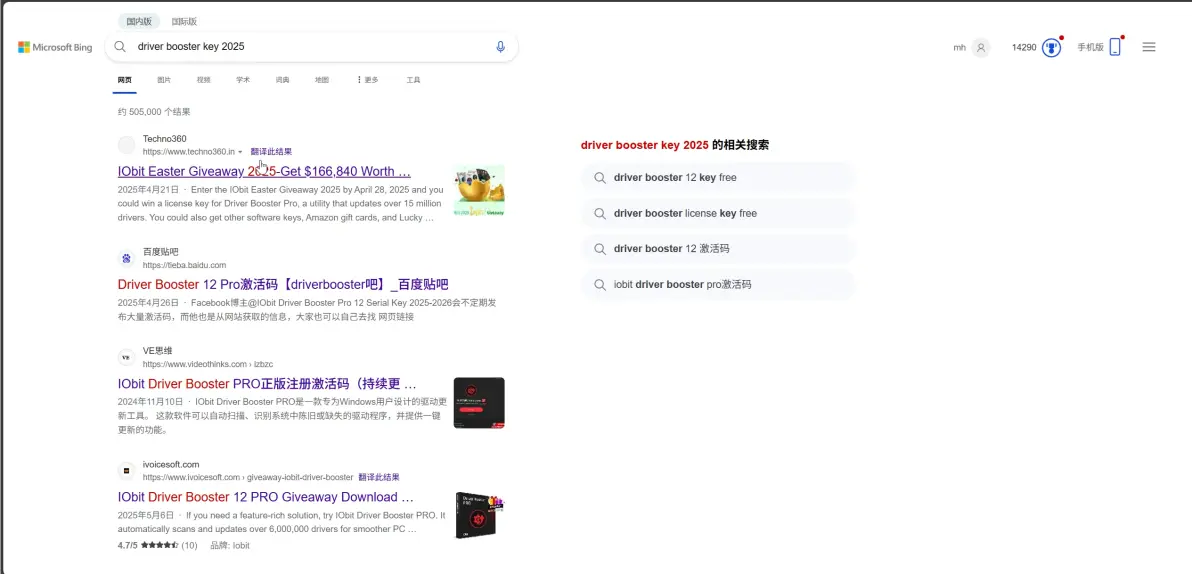Viewport: 1192px width, 574px height.
Task: Open 'IObit Easter Giveaway 2025' result link
Action: click(265, 171)
